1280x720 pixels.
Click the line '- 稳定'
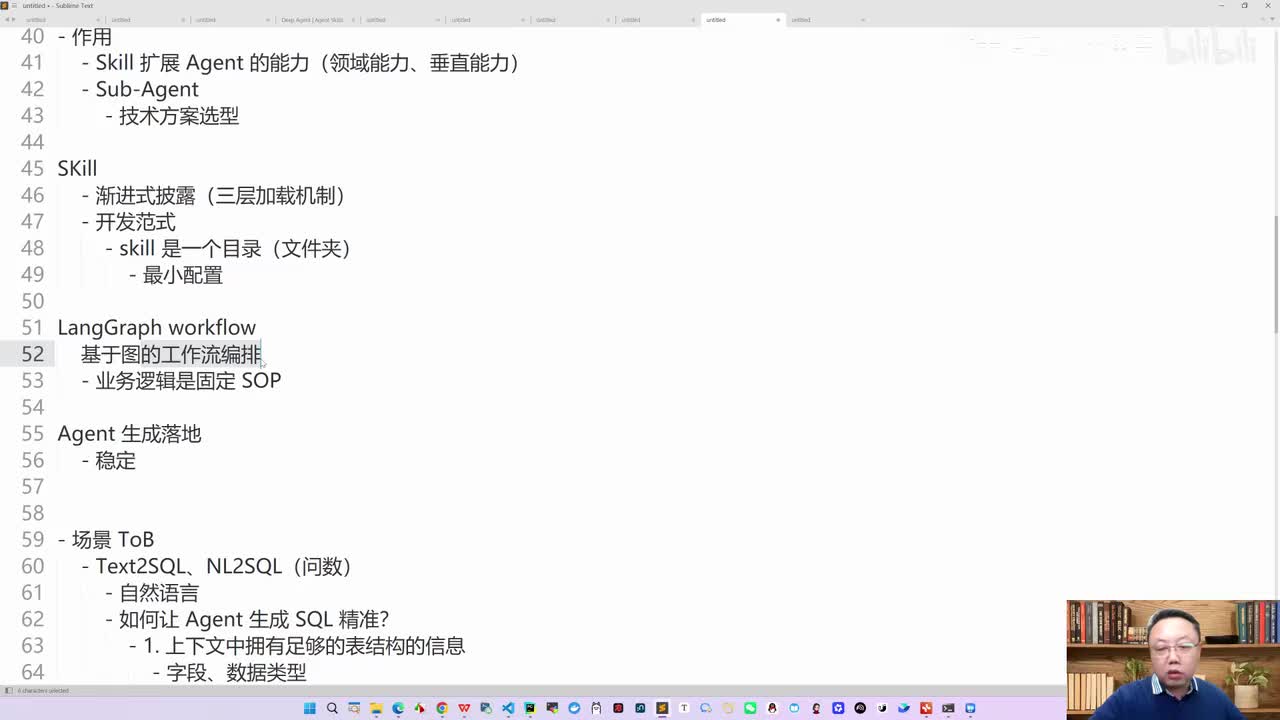(108, 460)
